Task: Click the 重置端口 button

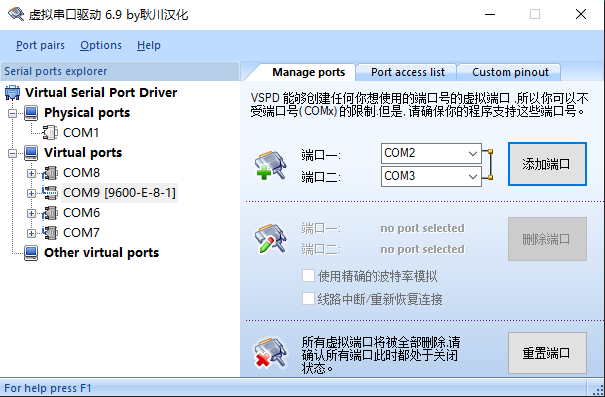Action: pyautogui.click(x=547, y=353)
